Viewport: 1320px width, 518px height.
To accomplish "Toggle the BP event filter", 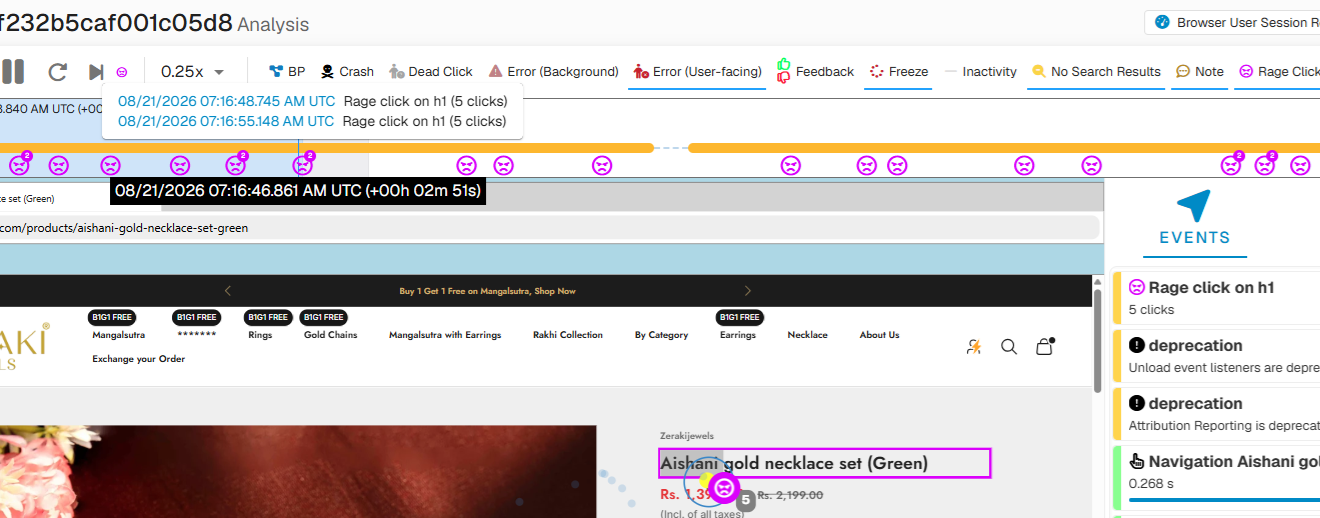I will click(287, 71).
